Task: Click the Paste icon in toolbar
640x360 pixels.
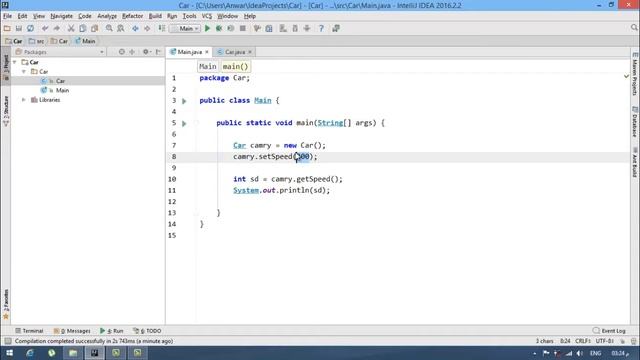Action: tap(95, 28)
